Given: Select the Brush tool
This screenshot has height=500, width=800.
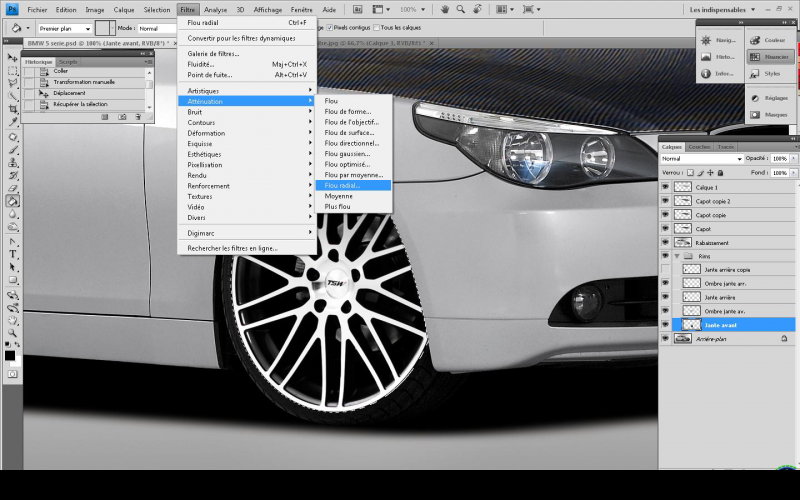Looking at the screenshot, I should tap(13, 150).
